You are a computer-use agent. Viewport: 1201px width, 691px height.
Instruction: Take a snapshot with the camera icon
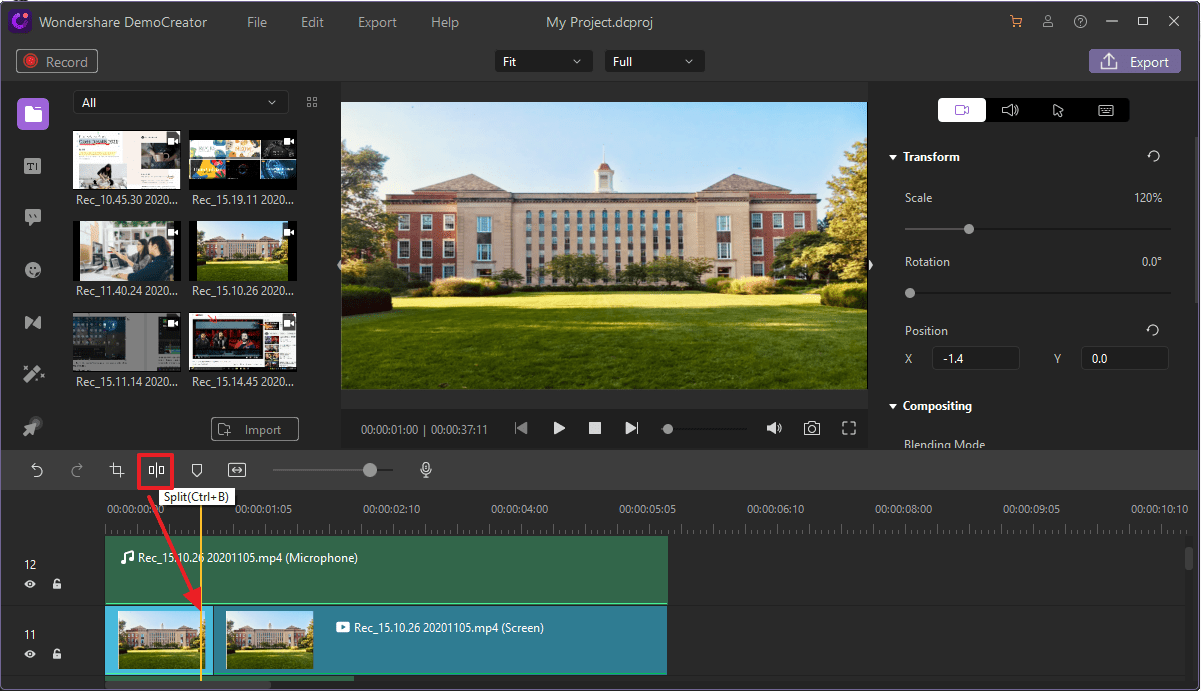coord(812,428)
